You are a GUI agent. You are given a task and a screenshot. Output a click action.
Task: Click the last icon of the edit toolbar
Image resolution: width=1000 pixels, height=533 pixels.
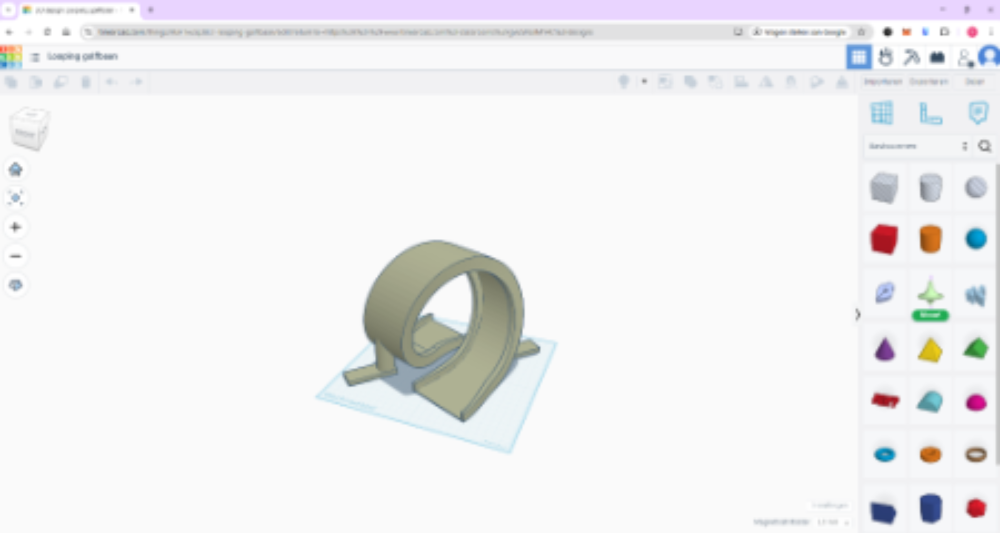click(842, 82)
